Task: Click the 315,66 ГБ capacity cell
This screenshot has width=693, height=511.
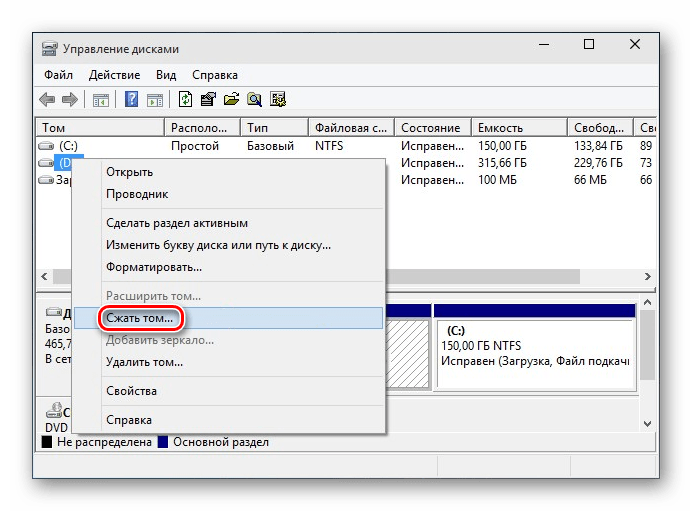Action: click(502, 163)
